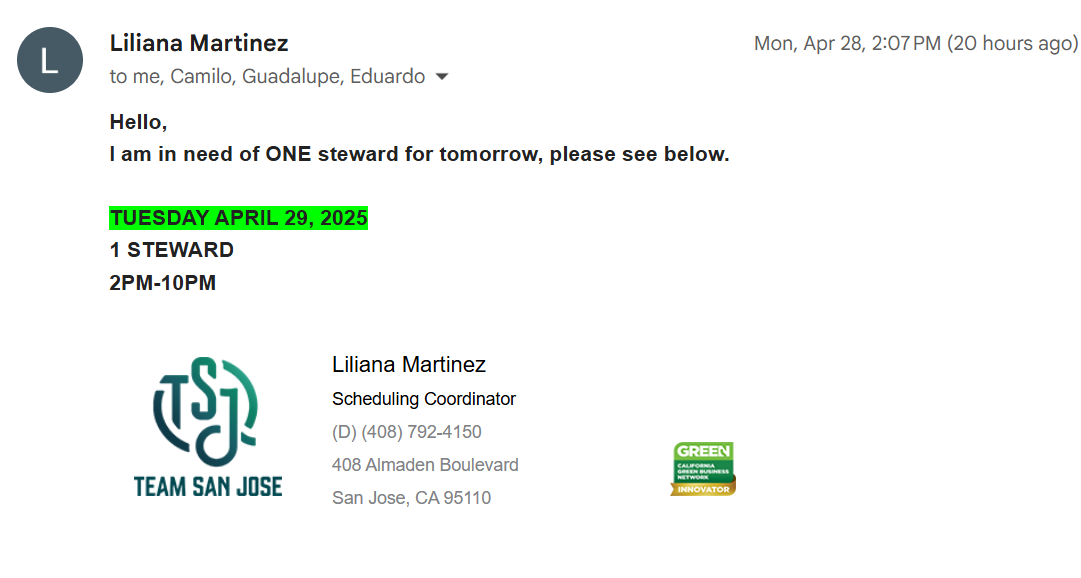Click the green highlighted TUESDAY APRIL 29, 2025 text

[239, 218]
